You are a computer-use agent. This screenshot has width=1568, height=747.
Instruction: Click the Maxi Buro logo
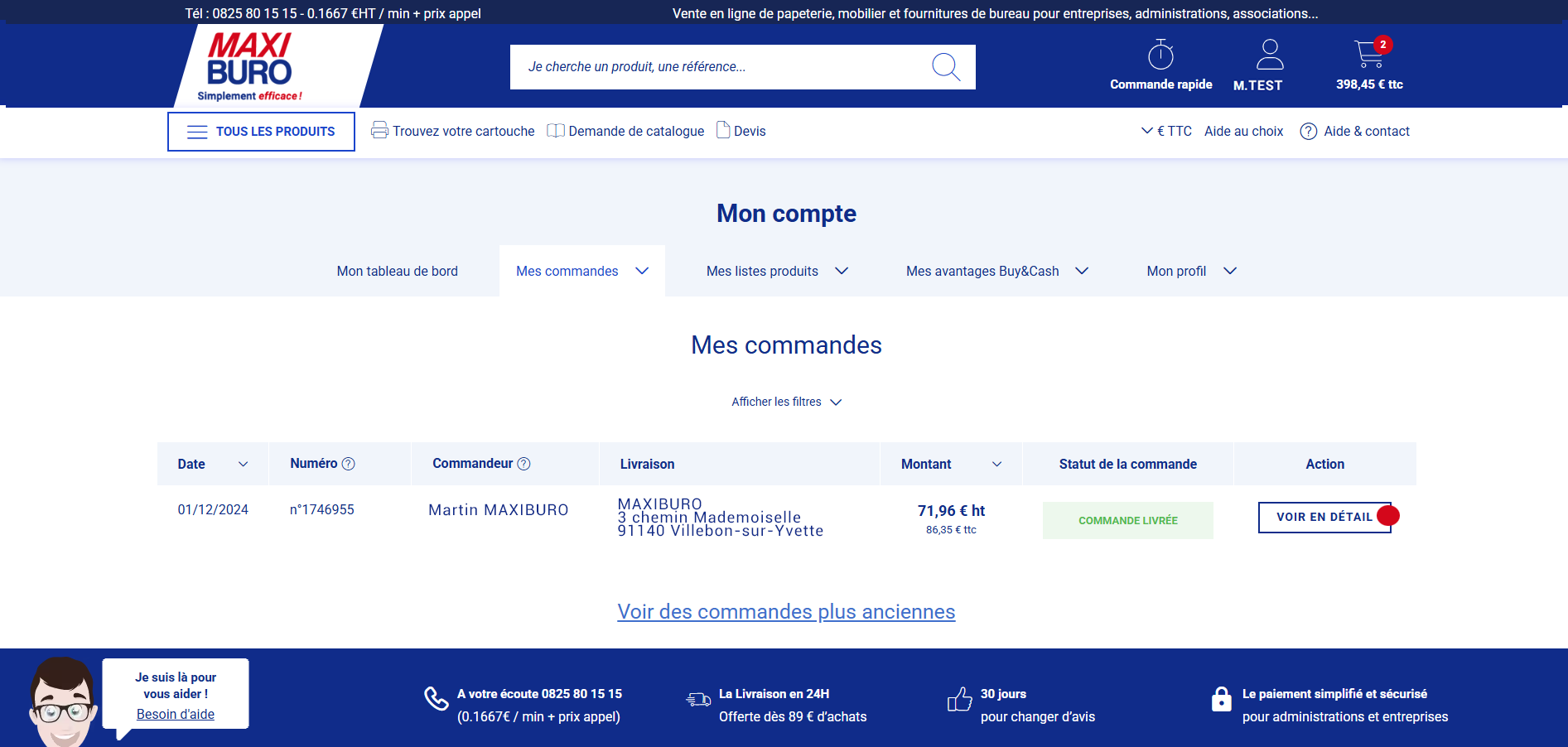point(249,66)
